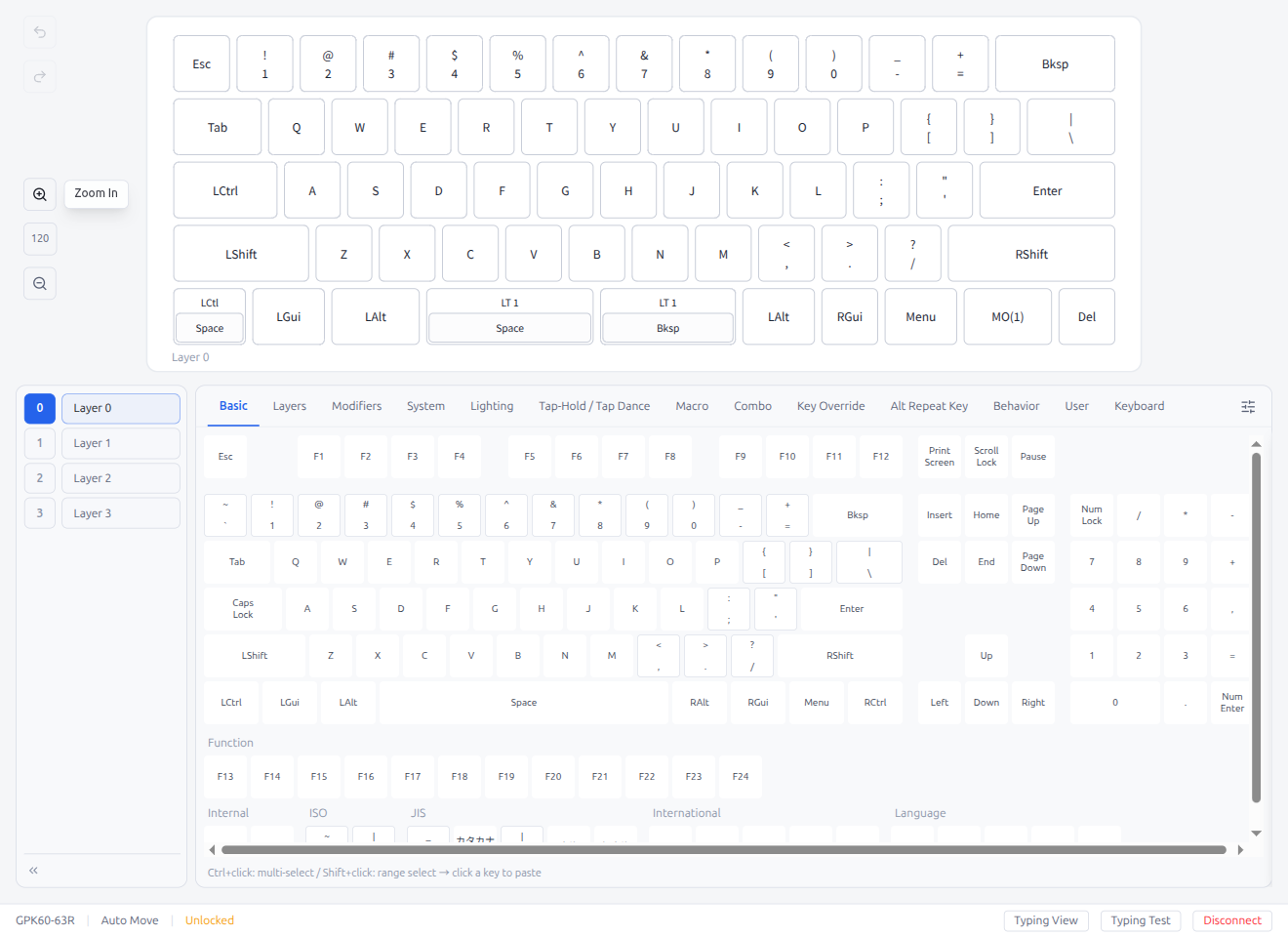Select the MO(1) key on keyboard layout
This screenshot has height=937, width=1288.
1007,317
